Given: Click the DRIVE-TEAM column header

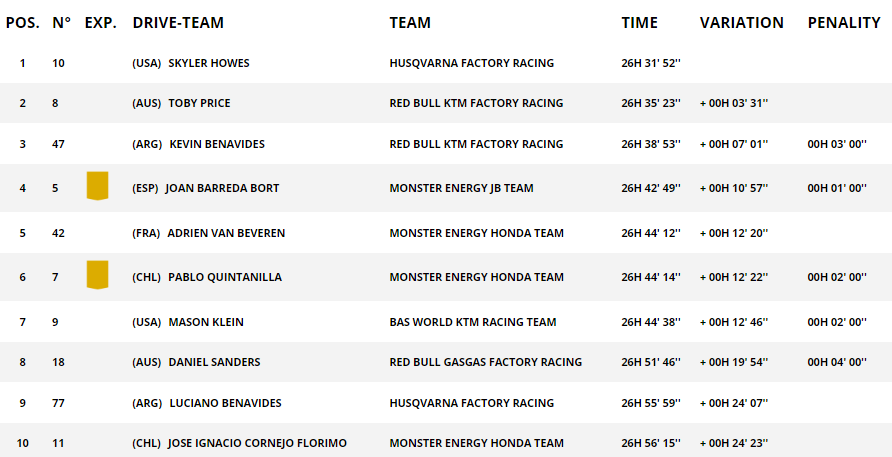Looking at the screenshot, I should point(178,23).
